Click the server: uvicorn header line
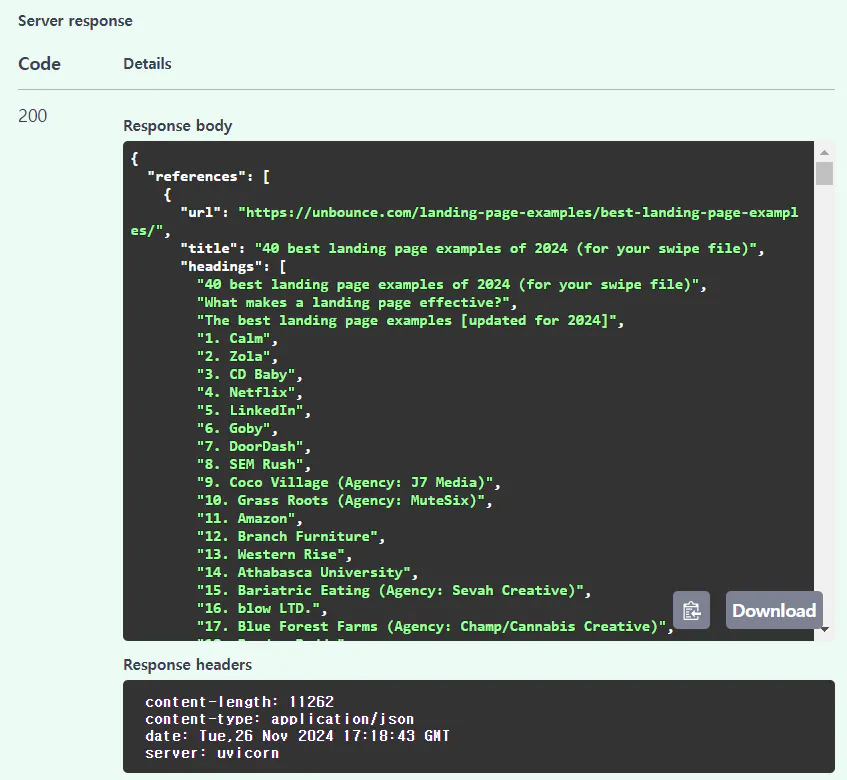Screen dimensions: 847x780 point(212,753)
